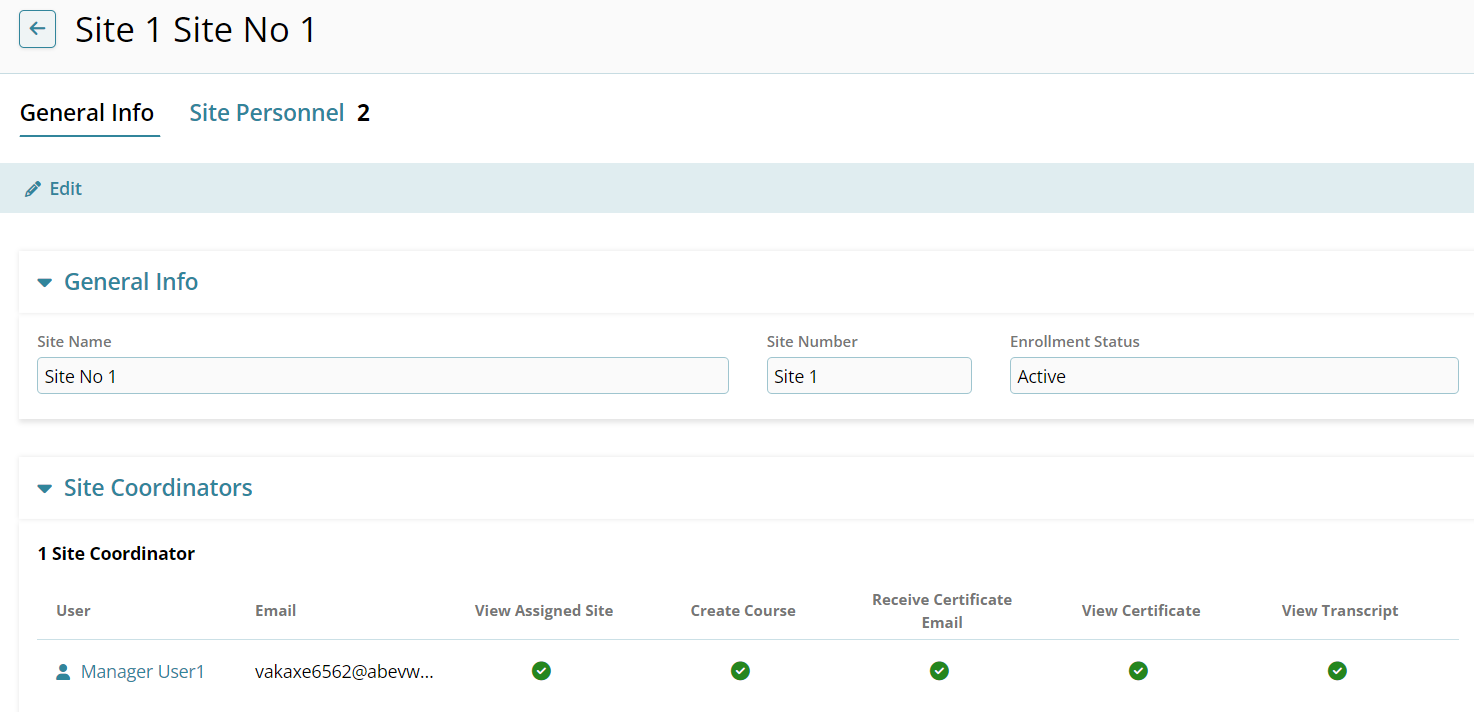This screenshot has height=712, width=1474.
Task: Click View Certificate green checkmark
Action: coord(1138,671)
